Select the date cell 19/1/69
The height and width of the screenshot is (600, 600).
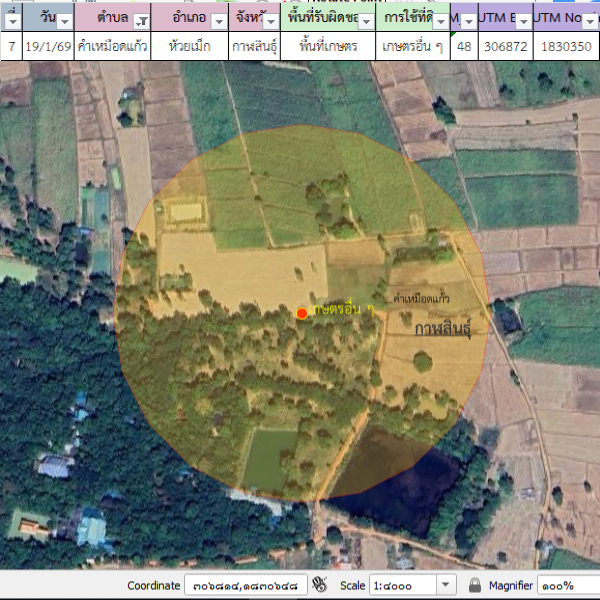coord(48,47)
